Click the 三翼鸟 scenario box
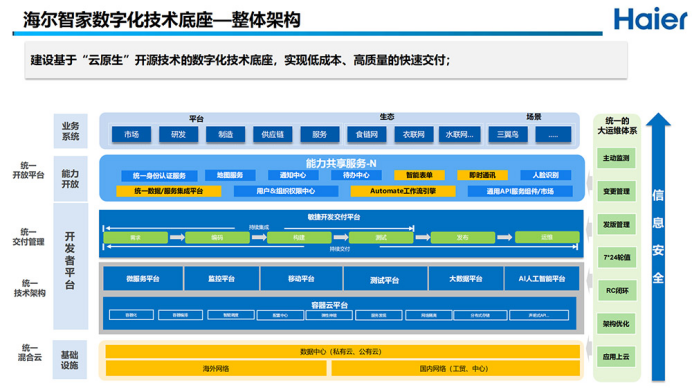The image size is (692, 390). (x=508, y=135)
